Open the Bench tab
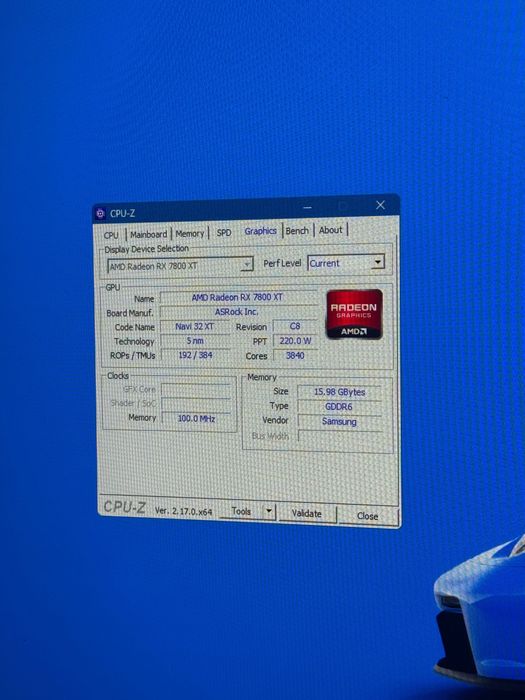525x700 pixels. click(x=297, y=231)
